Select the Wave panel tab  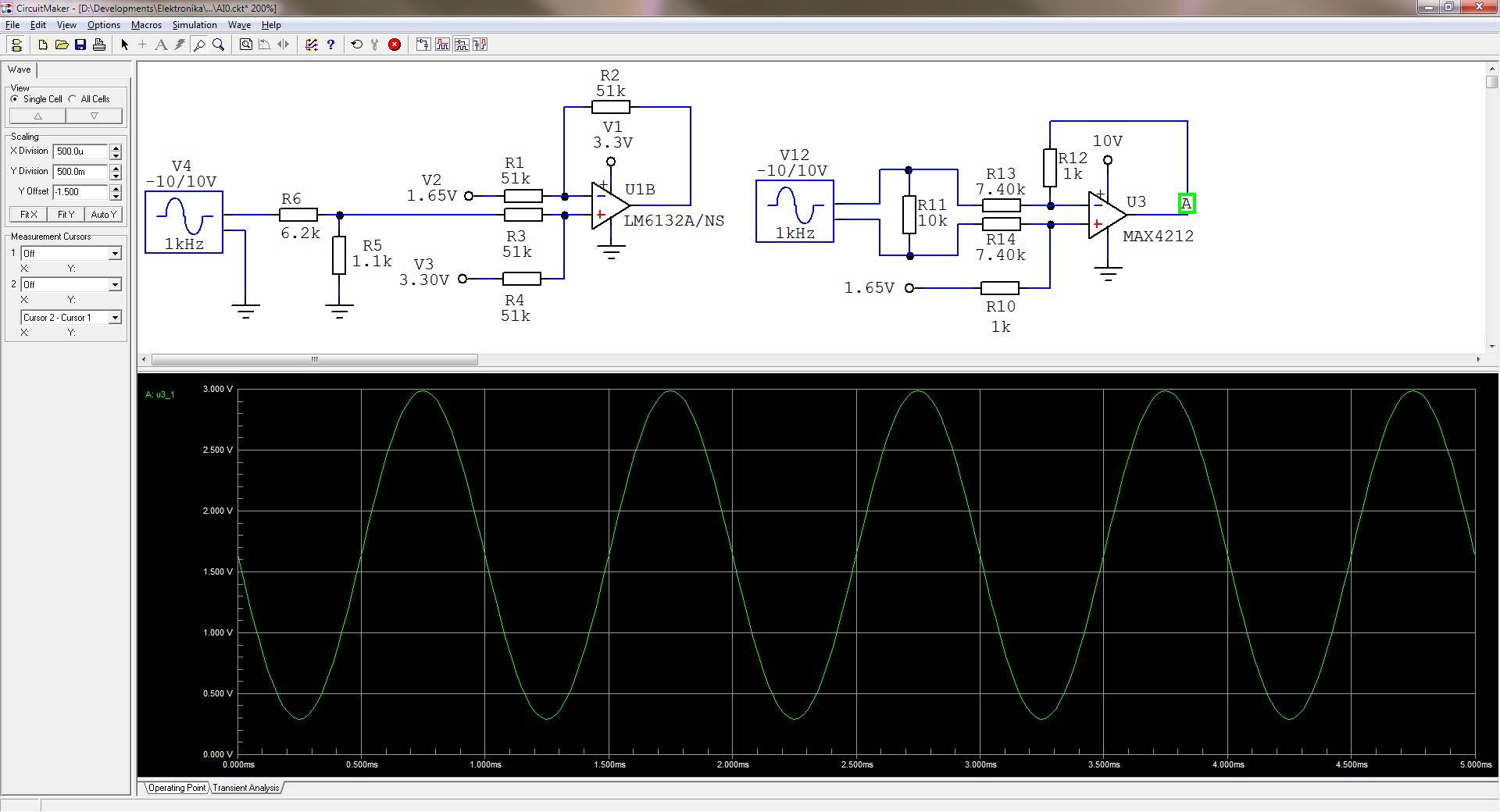[20, 69]
